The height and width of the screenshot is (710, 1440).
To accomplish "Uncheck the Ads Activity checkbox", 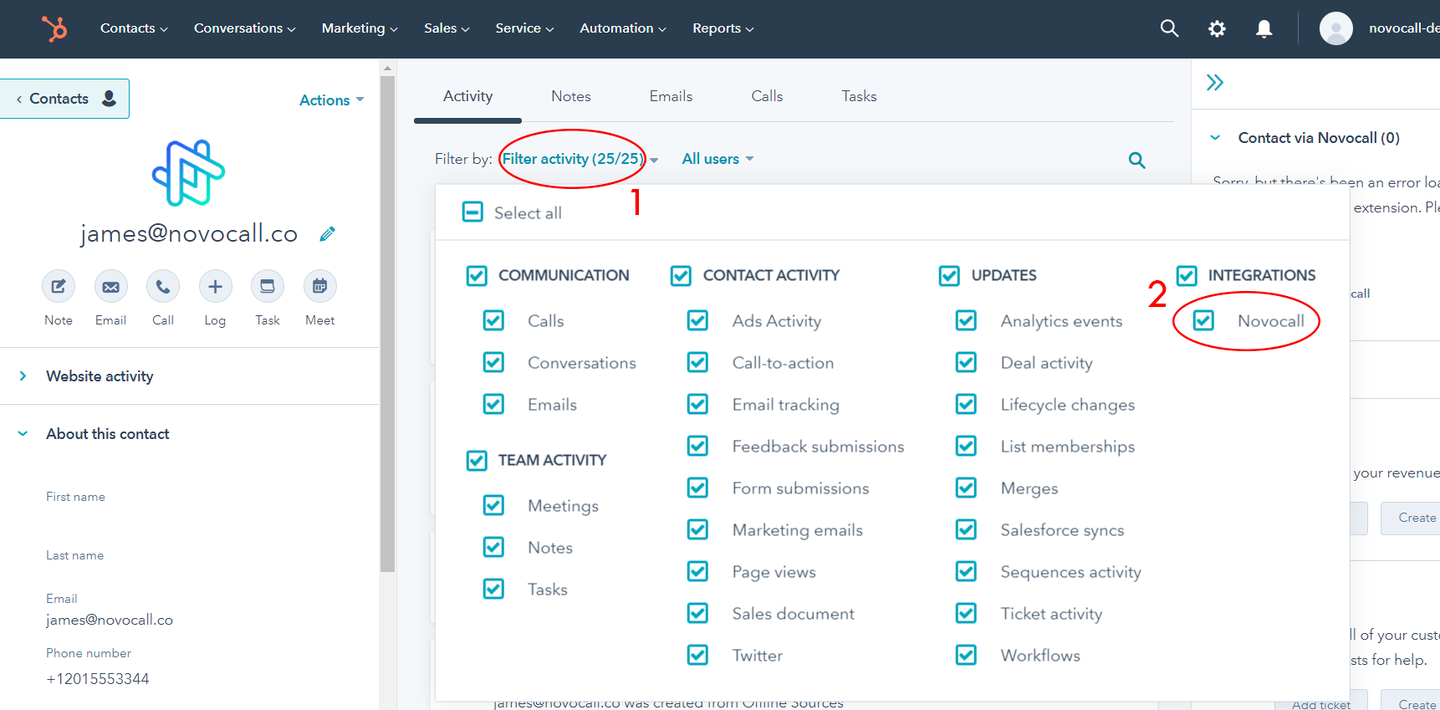I will 698,320.
